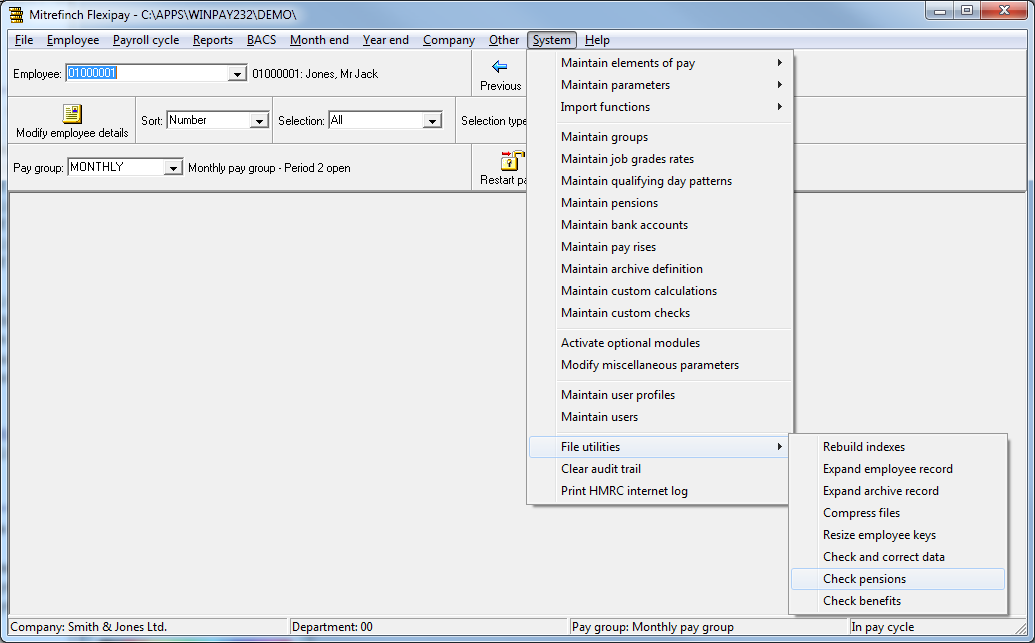The image size is (1035, 643).
Task: Choose Maintain bank accounts
Action: tap(660, 225)
